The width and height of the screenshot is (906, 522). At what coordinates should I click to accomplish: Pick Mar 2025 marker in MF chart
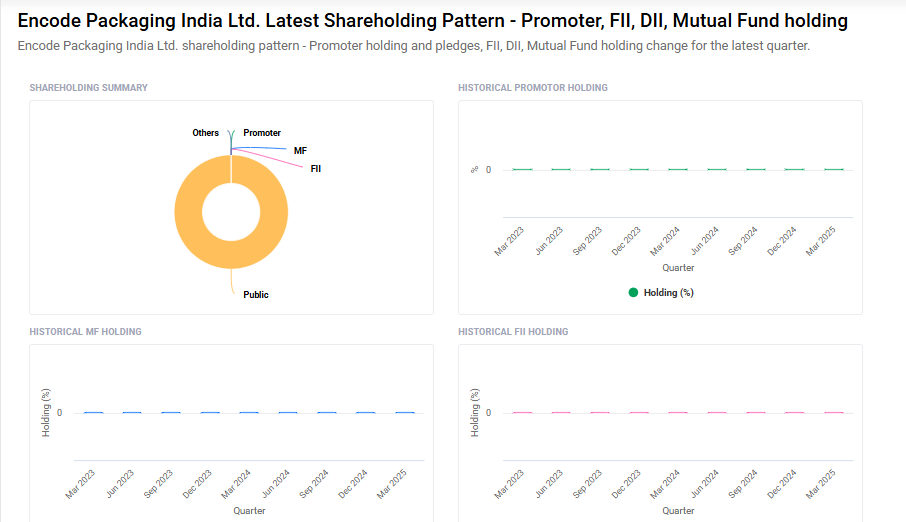[x=405, y=413]
